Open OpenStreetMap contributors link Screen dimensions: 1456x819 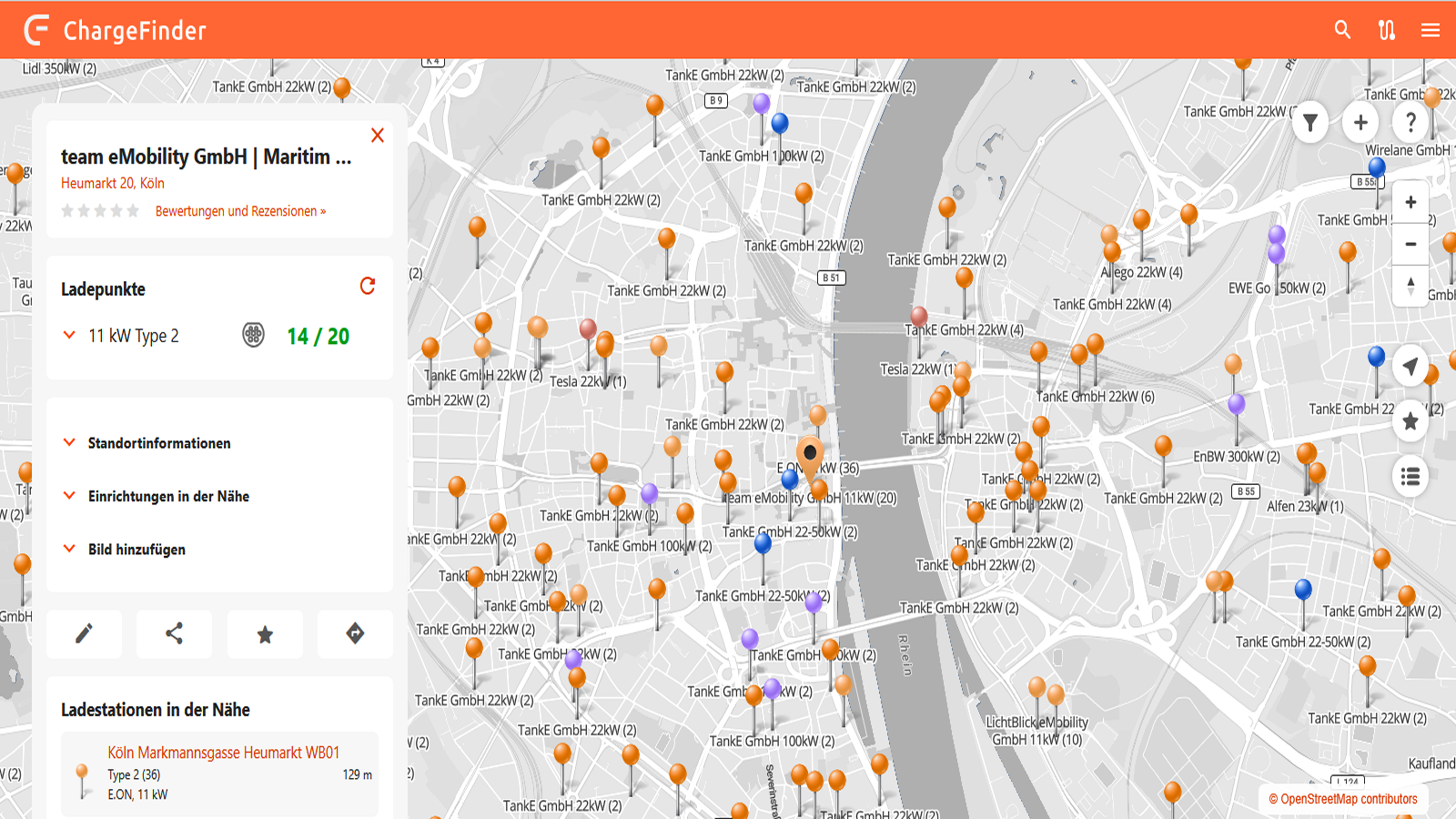(x=1343, y=799)
